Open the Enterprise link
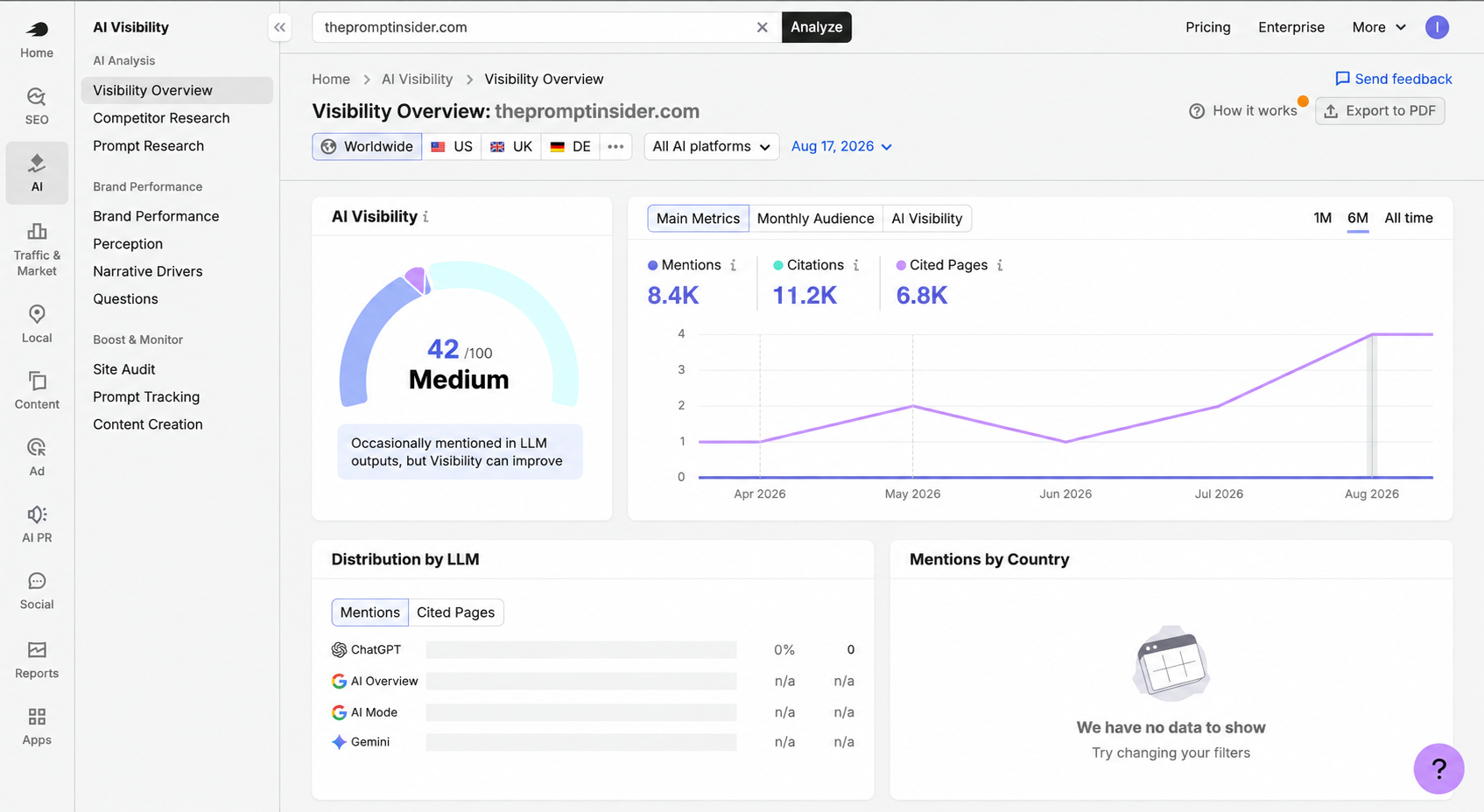The width and height of the screenshot is (1484, 812). [1291, 27]
